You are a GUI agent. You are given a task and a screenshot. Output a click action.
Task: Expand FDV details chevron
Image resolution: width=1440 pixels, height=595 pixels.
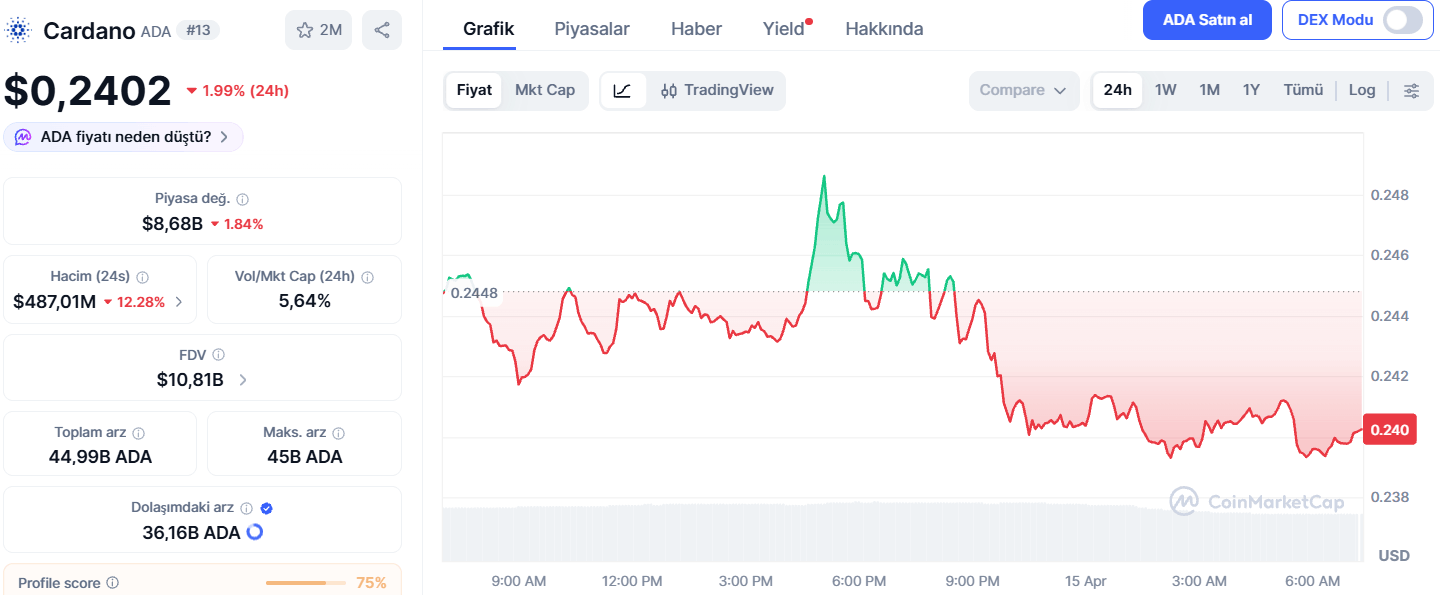(x=243, y=379)
